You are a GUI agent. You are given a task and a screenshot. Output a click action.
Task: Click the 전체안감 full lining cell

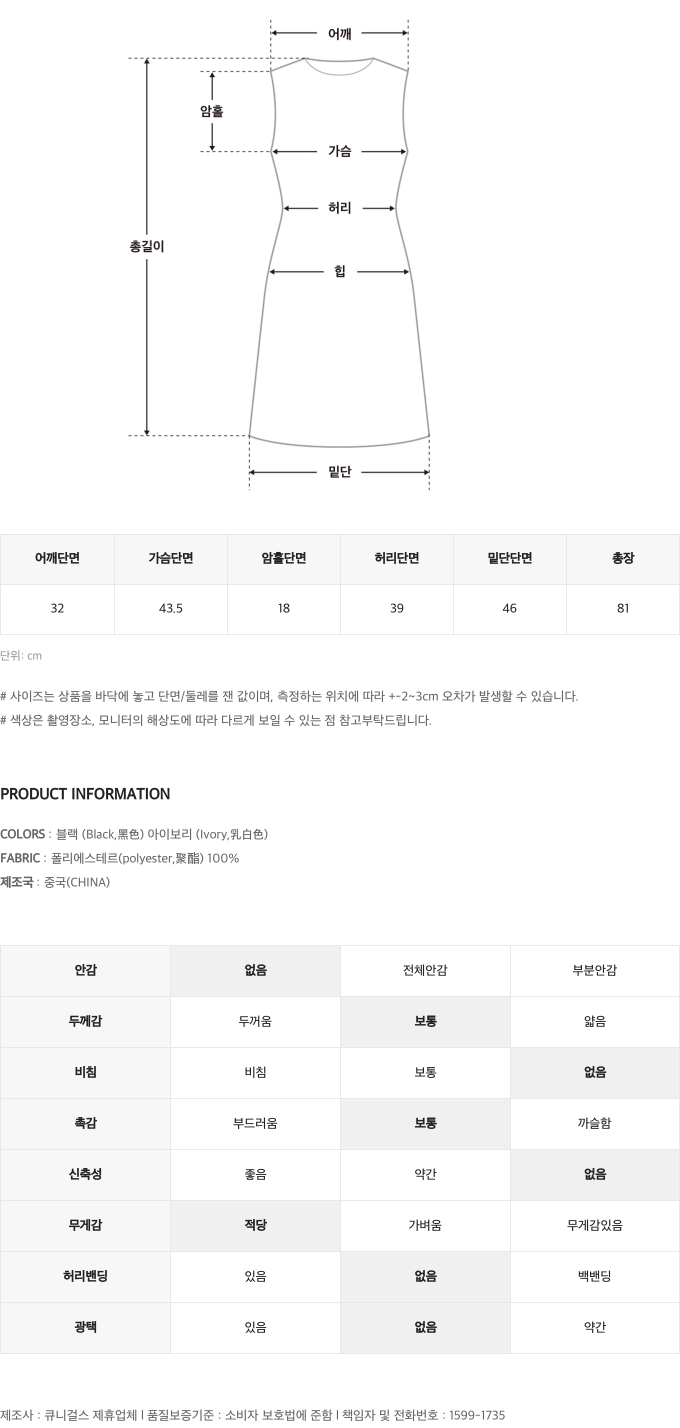425,971
